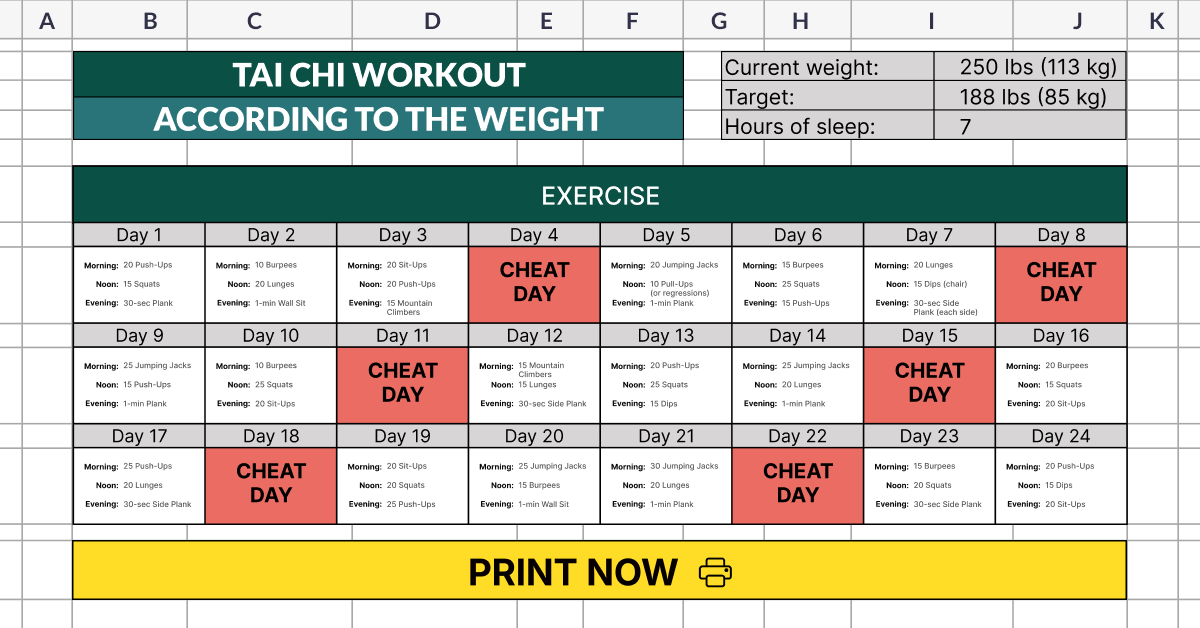The width and height of the screenshot is (1200, 628).
Task: Select the current weight value cell
Action: click(x=1029, y=67)
